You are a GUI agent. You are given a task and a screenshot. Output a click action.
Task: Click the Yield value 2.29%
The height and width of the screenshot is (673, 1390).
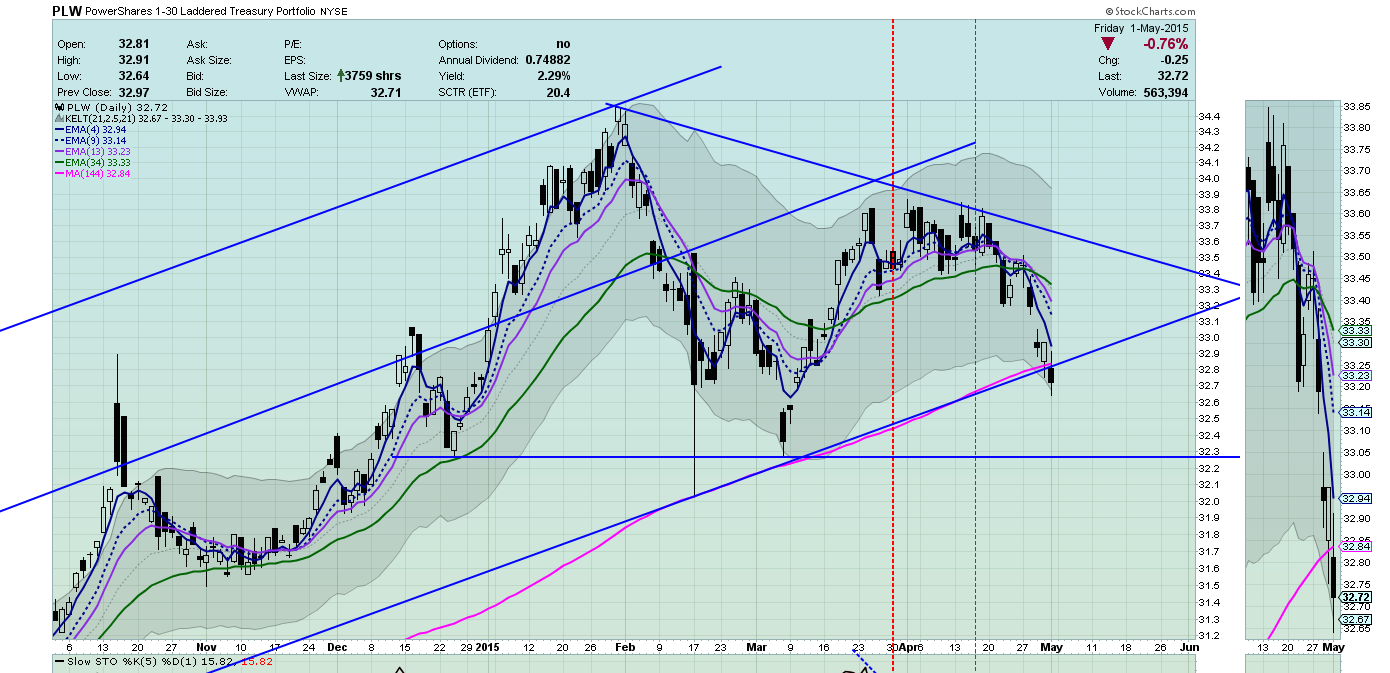[x=554, y=76]
